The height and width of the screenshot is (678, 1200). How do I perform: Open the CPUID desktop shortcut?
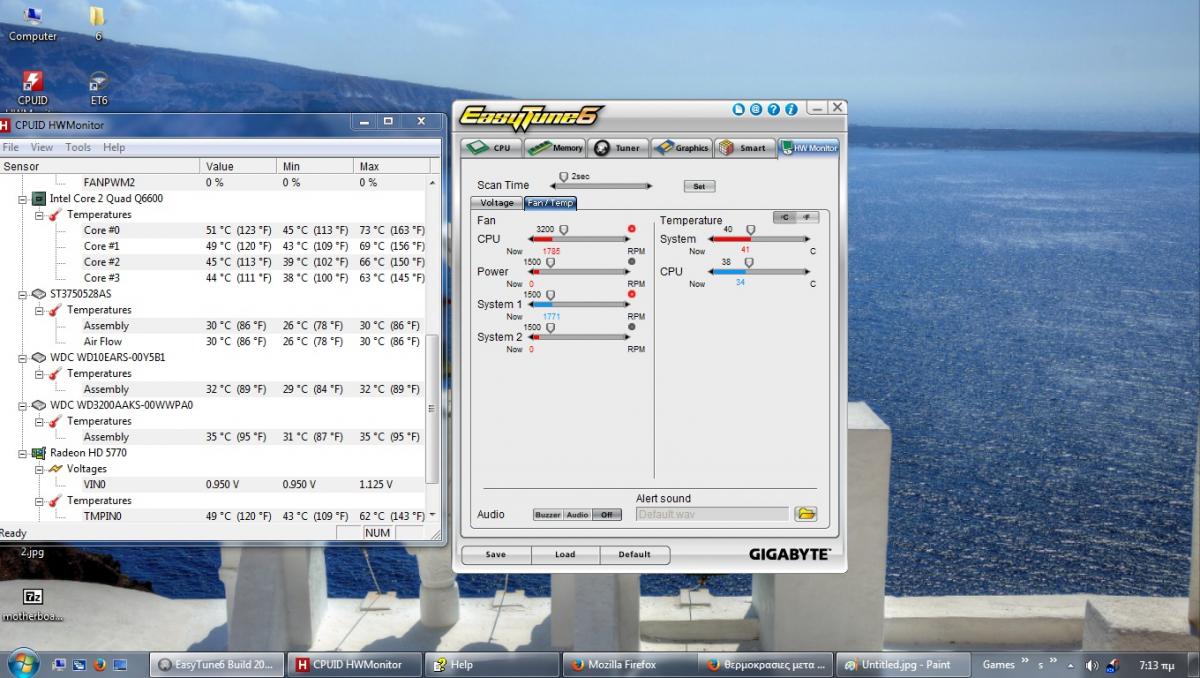tap(32, 87)
